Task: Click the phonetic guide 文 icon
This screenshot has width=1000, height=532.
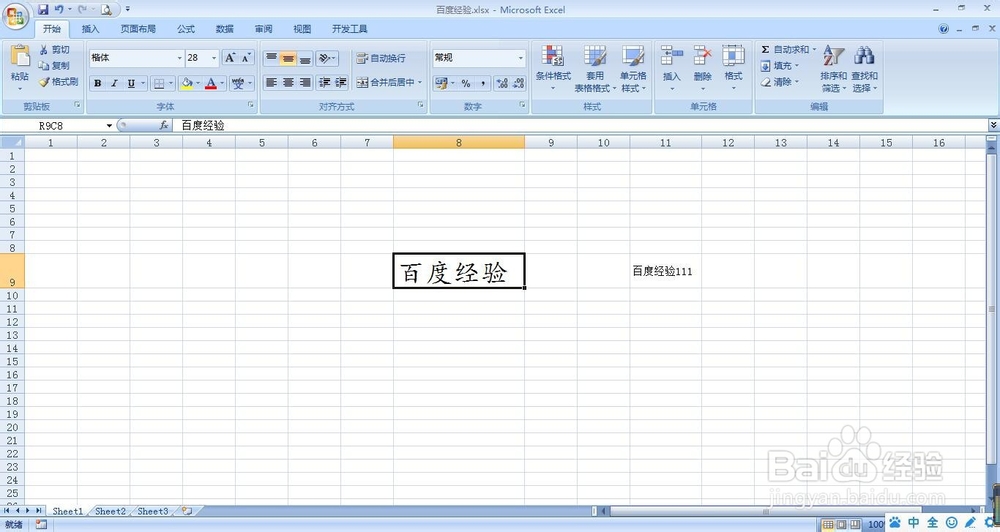Action: pos(238,83)
